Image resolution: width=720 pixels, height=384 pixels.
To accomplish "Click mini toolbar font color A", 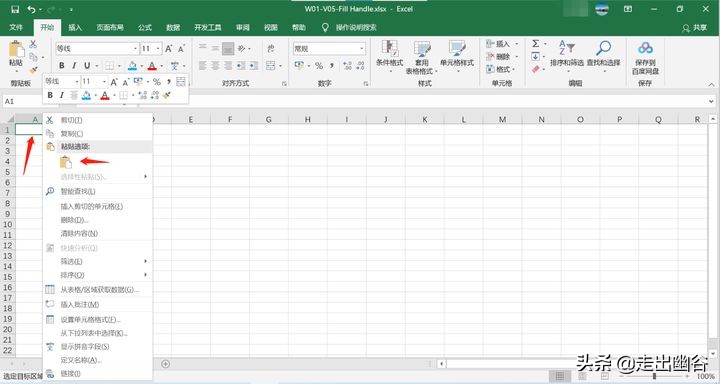I will (x=105, y=96).
